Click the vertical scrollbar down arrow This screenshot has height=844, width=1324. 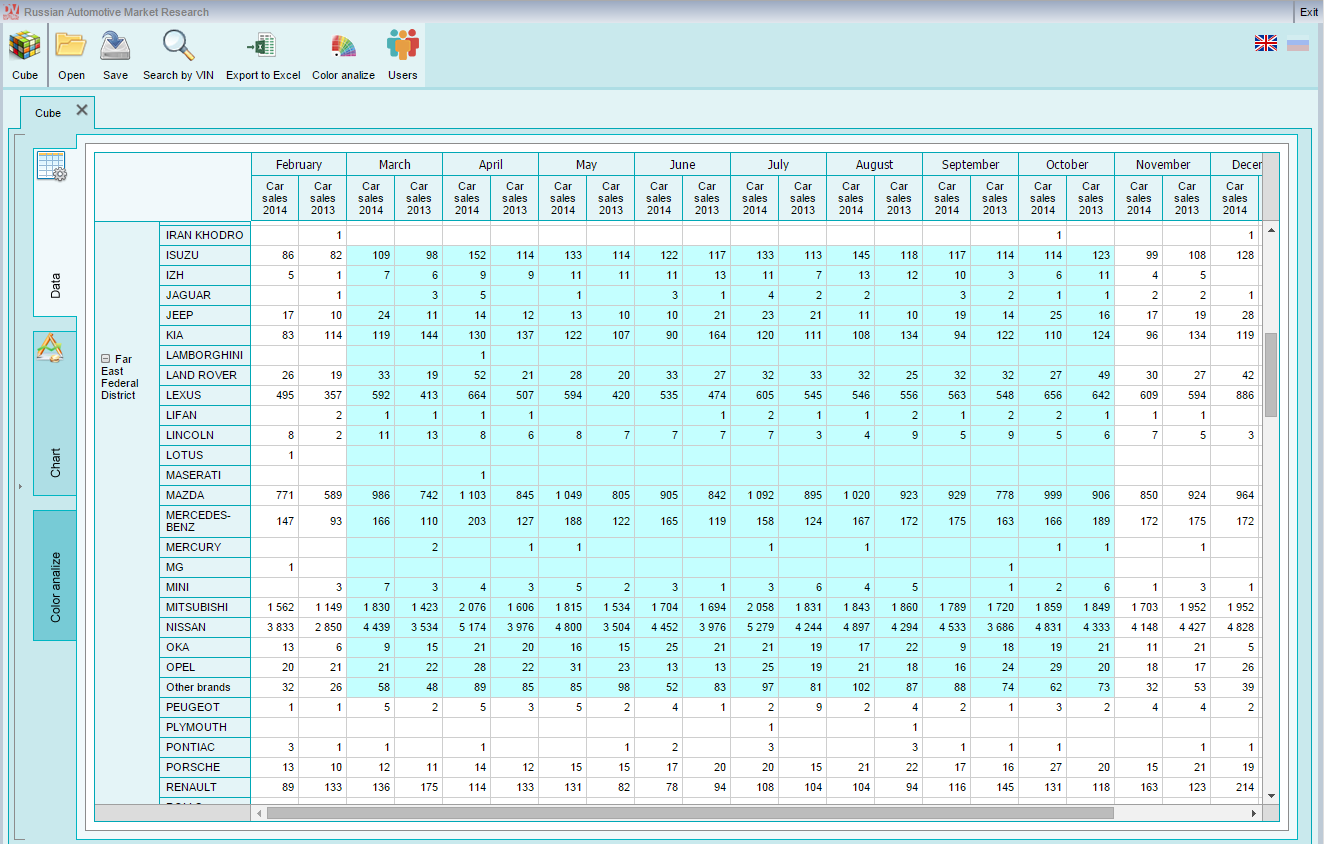[x=1271, y=795]
